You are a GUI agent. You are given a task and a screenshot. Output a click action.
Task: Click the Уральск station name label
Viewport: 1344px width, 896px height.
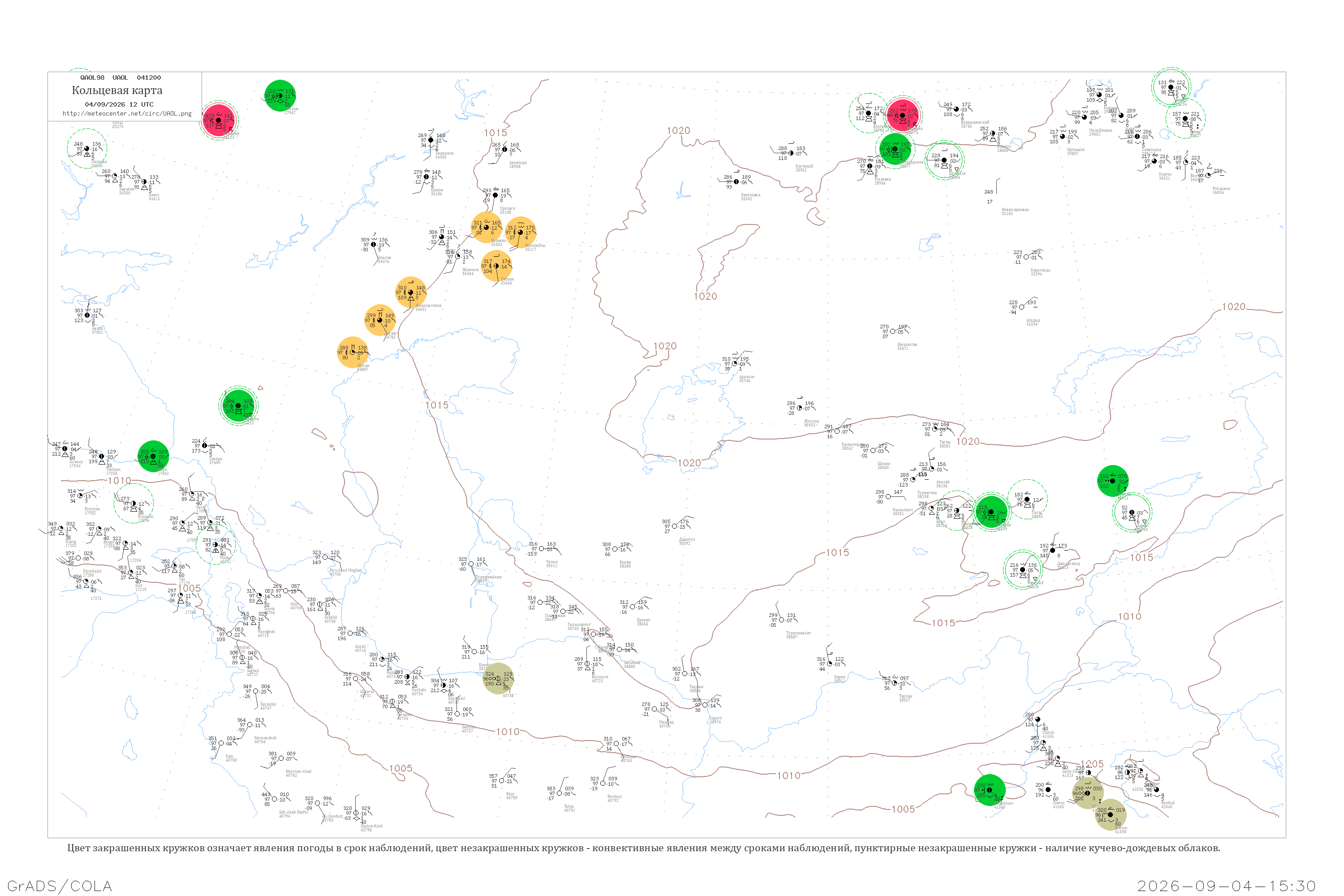click(x=507, y=209)
